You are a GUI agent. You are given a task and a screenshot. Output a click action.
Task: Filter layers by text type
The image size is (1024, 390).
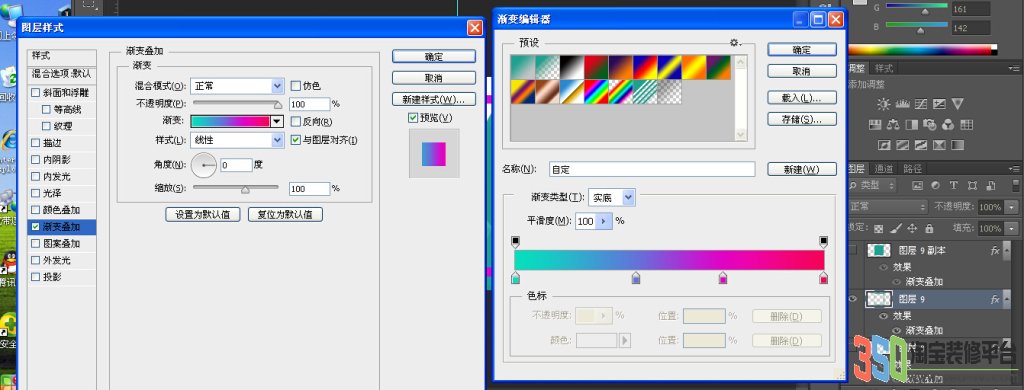pyautogui.click(x=953, y=186)
